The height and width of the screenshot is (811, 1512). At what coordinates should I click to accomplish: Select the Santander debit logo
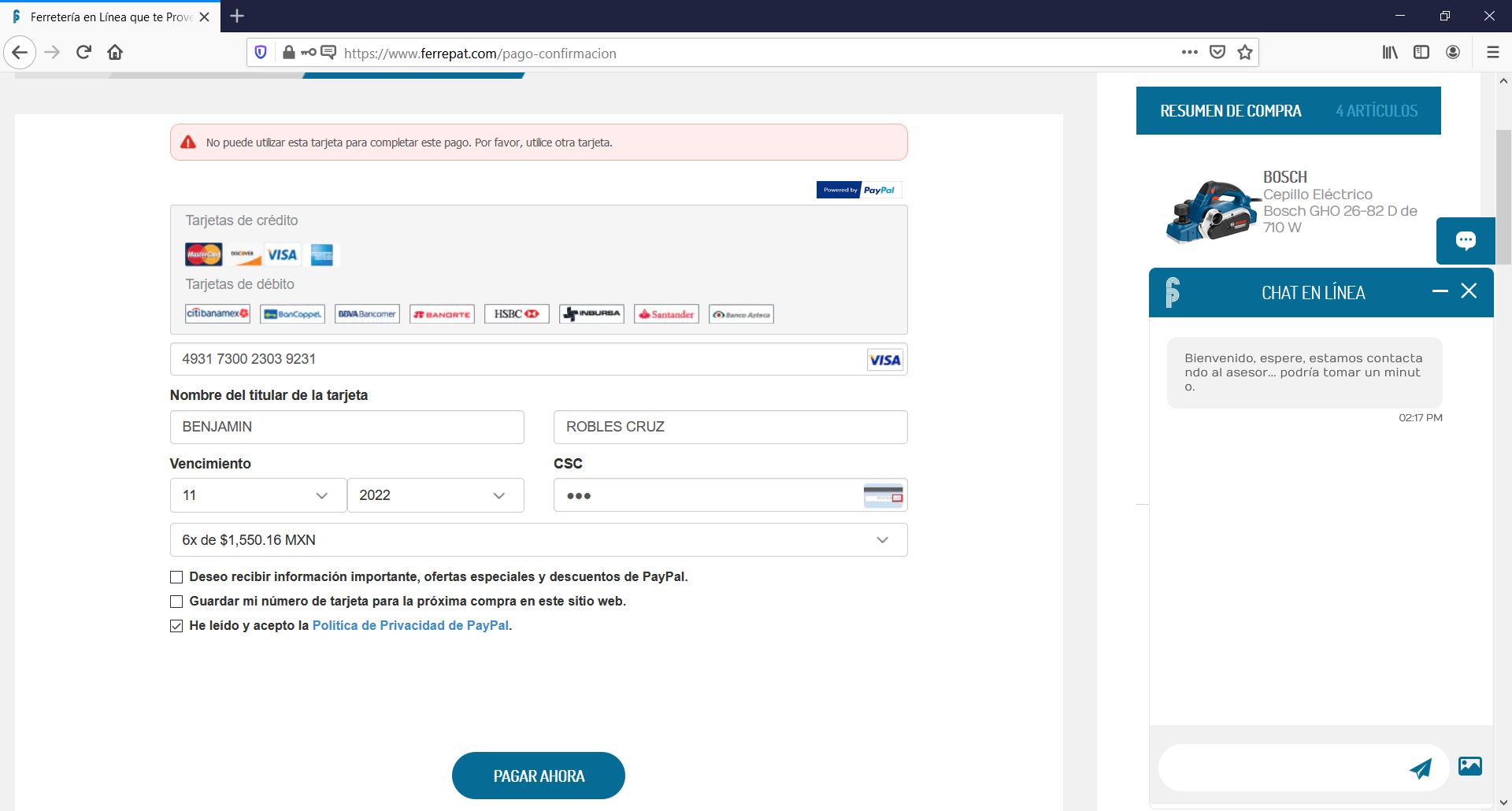coord(666,314)
